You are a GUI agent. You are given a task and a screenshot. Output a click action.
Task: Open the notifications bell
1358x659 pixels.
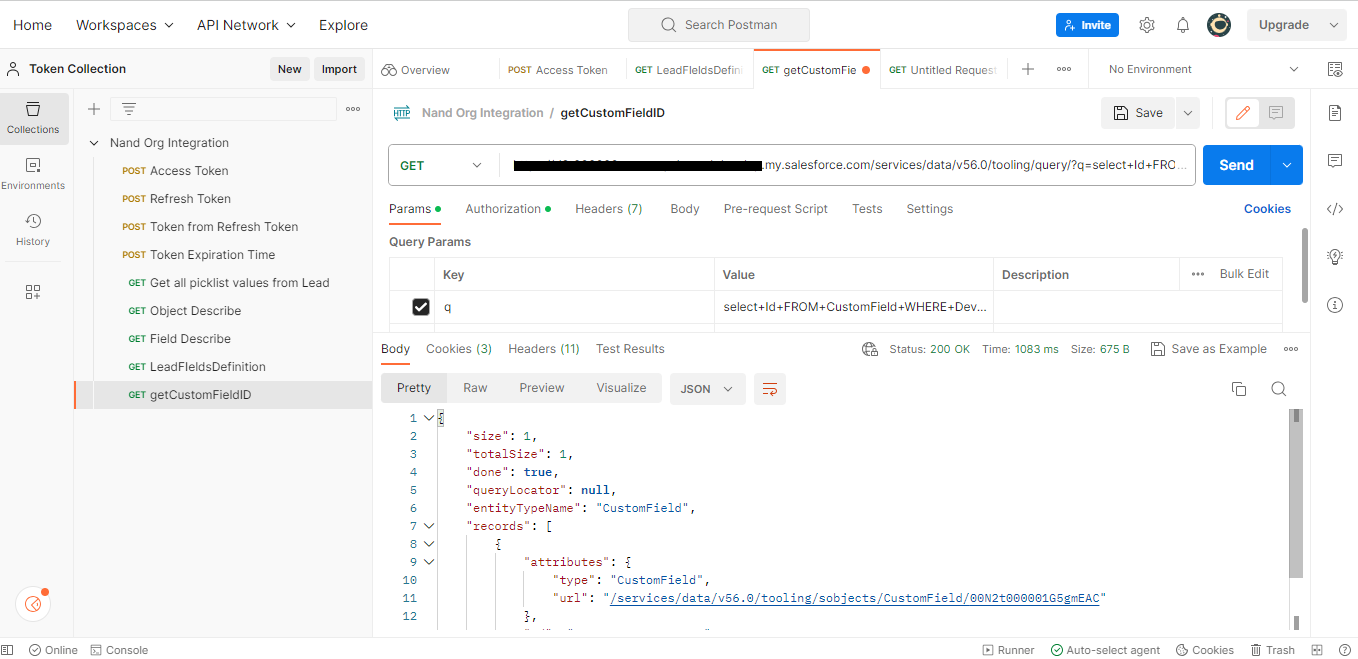(x=1183, y=25)
